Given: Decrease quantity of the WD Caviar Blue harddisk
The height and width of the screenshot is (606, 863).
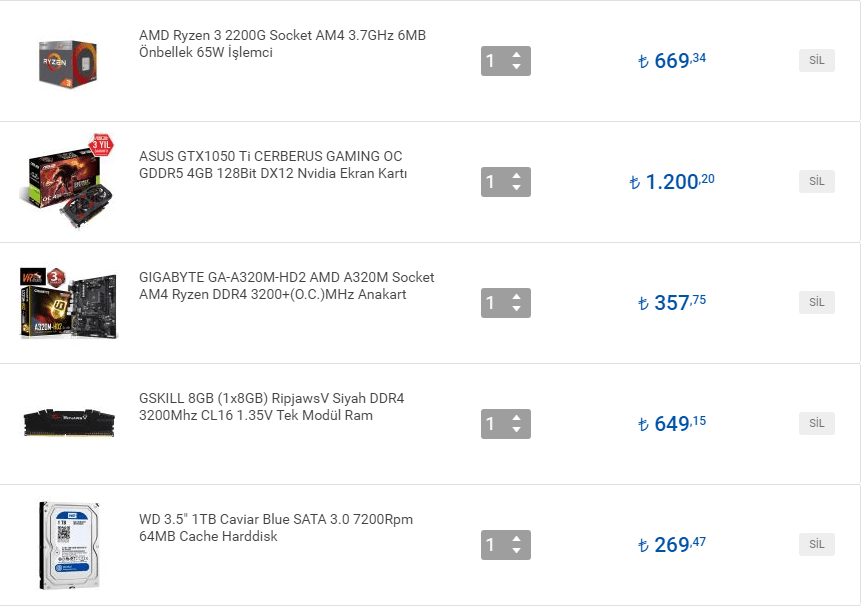Looking at the screenshot, I should tap(516, 551).
